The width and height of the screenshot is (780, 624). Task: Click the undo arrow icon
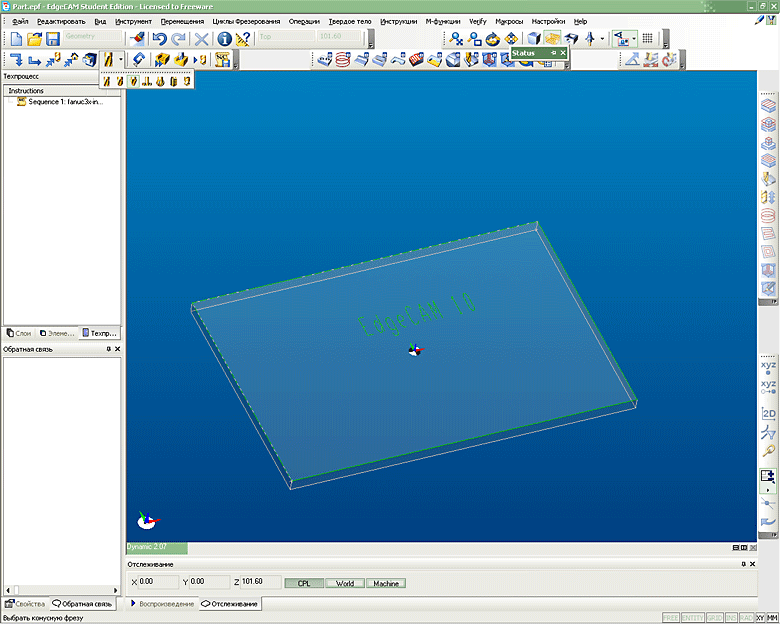(159, 39)
